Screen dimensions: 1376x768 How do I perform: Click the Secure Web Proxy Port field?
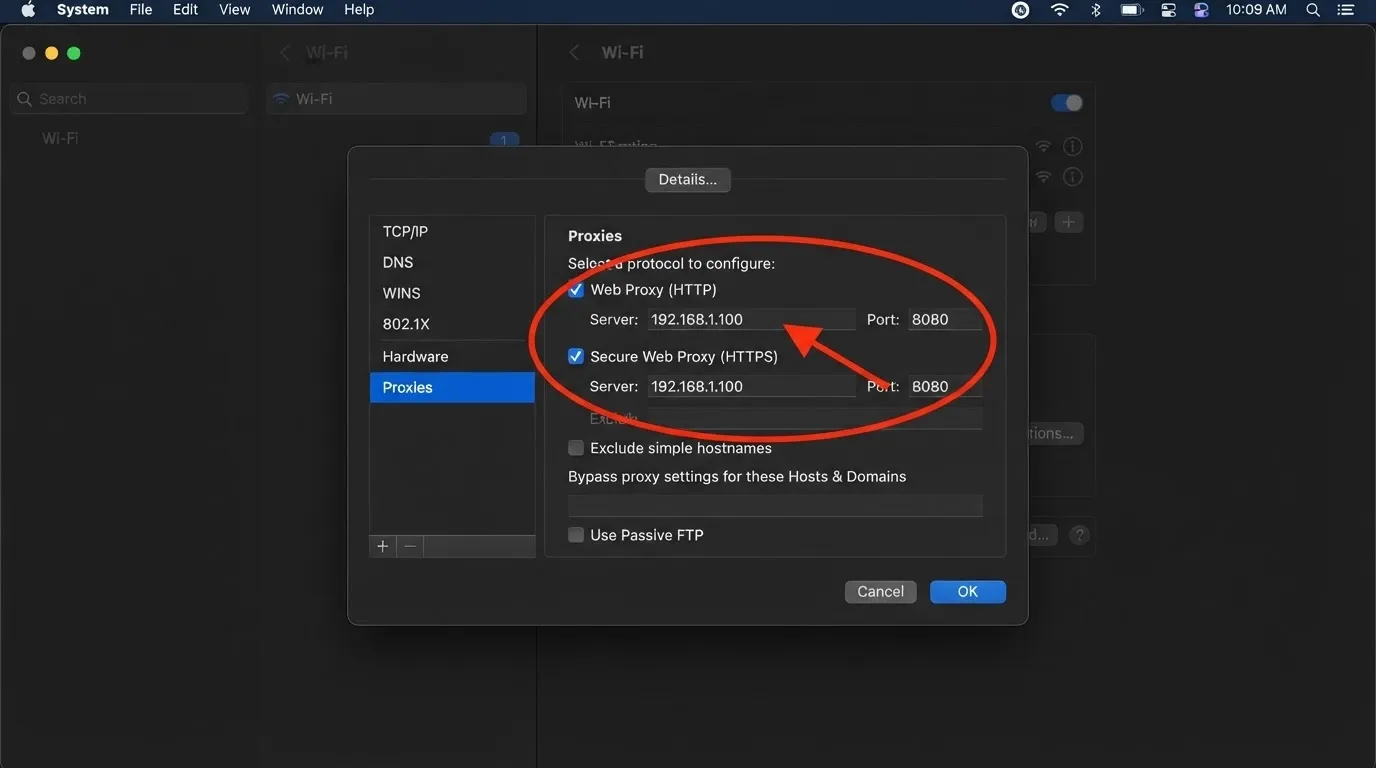coord(945,387)
